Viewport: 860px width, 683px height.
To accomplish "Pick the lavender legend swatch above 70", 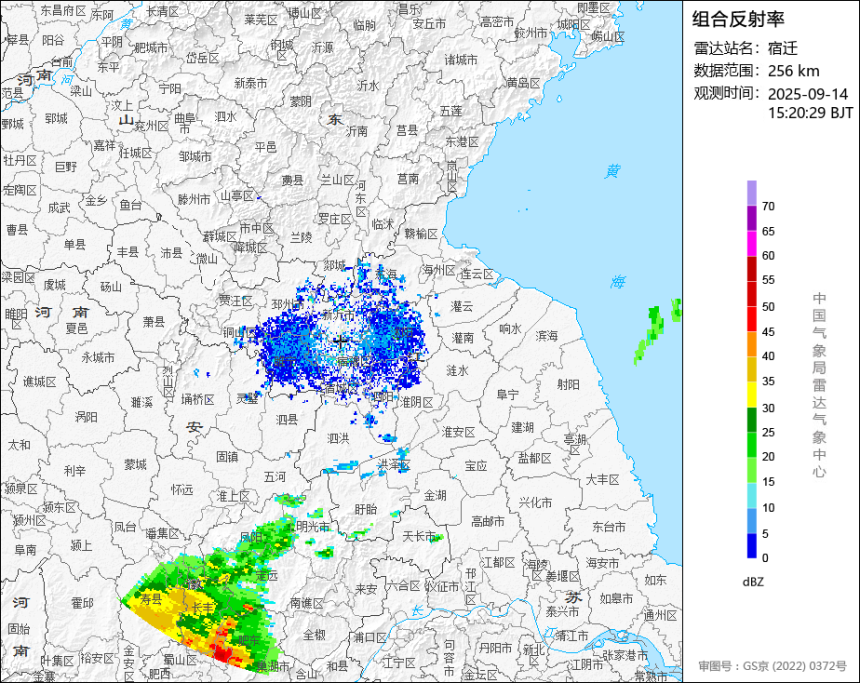I will [751, 193].
